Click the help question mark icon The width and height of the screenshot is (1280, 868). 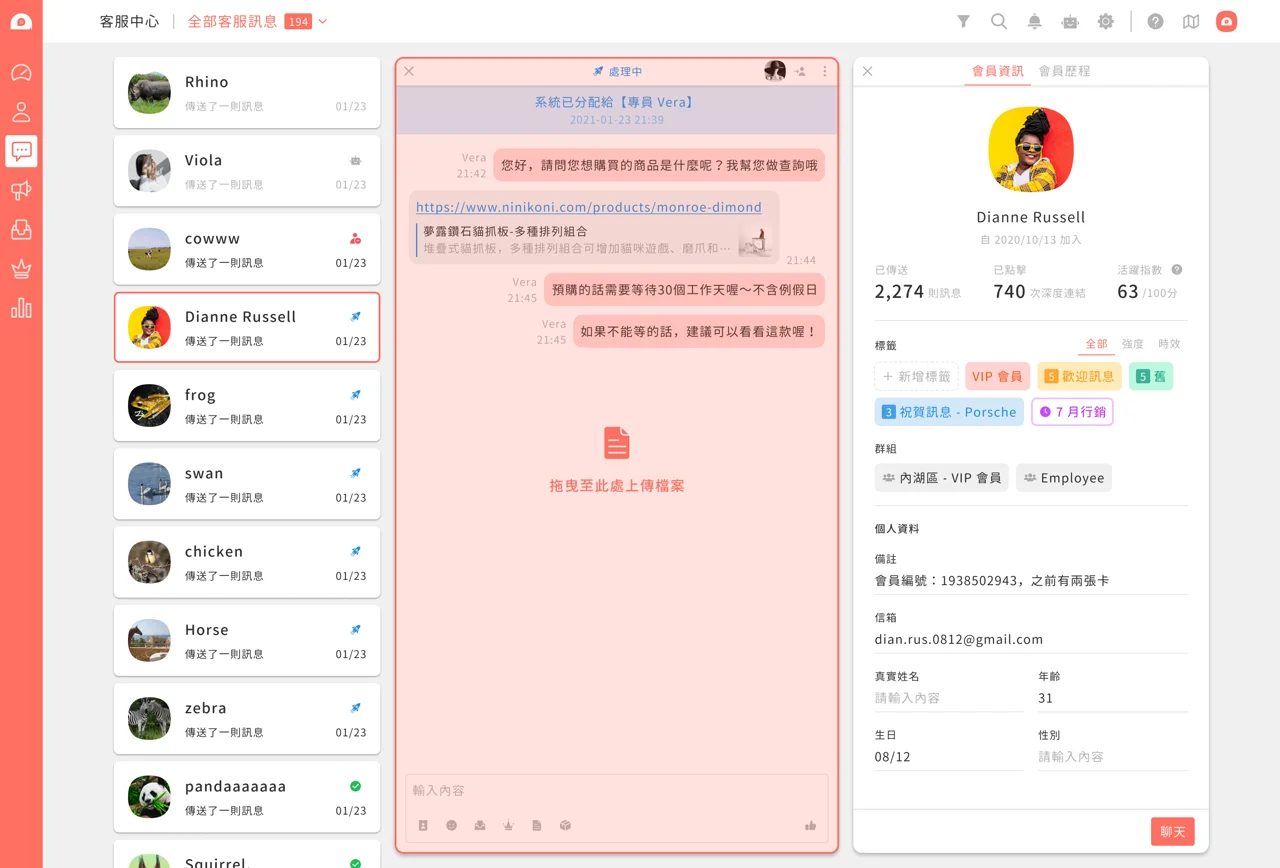(x=1155, y=21)
